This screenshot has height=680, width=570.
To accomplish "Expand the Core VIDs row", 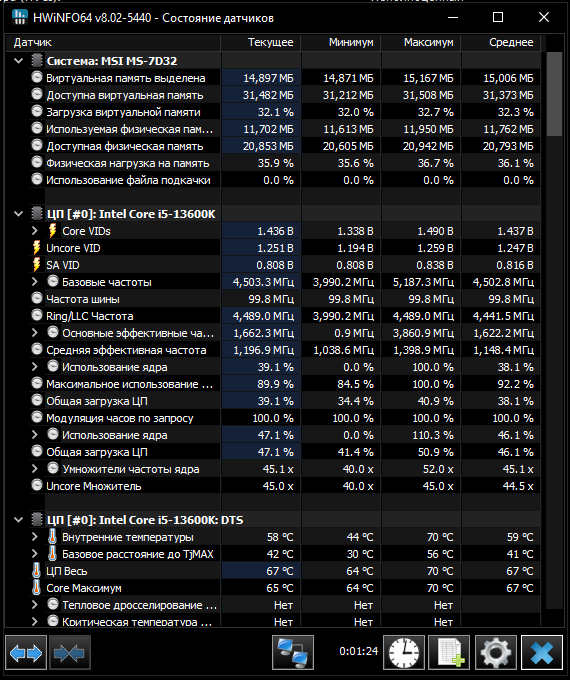I will [35, 231].
